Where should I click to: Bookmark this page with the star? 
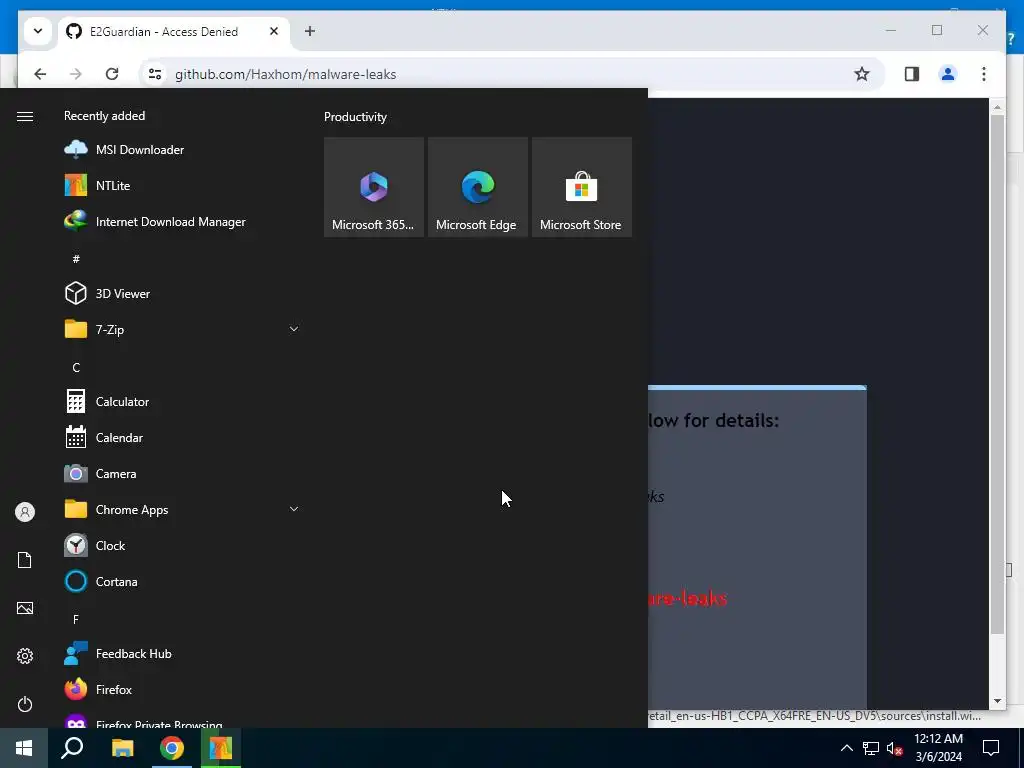click(x=862, y=74)
